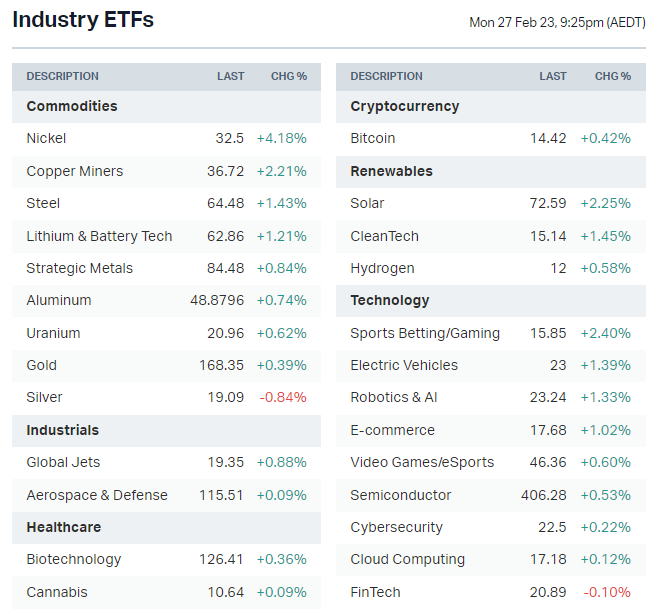Select Copper Miners in Commodities
658x615 pixels.
click(75, 171)
